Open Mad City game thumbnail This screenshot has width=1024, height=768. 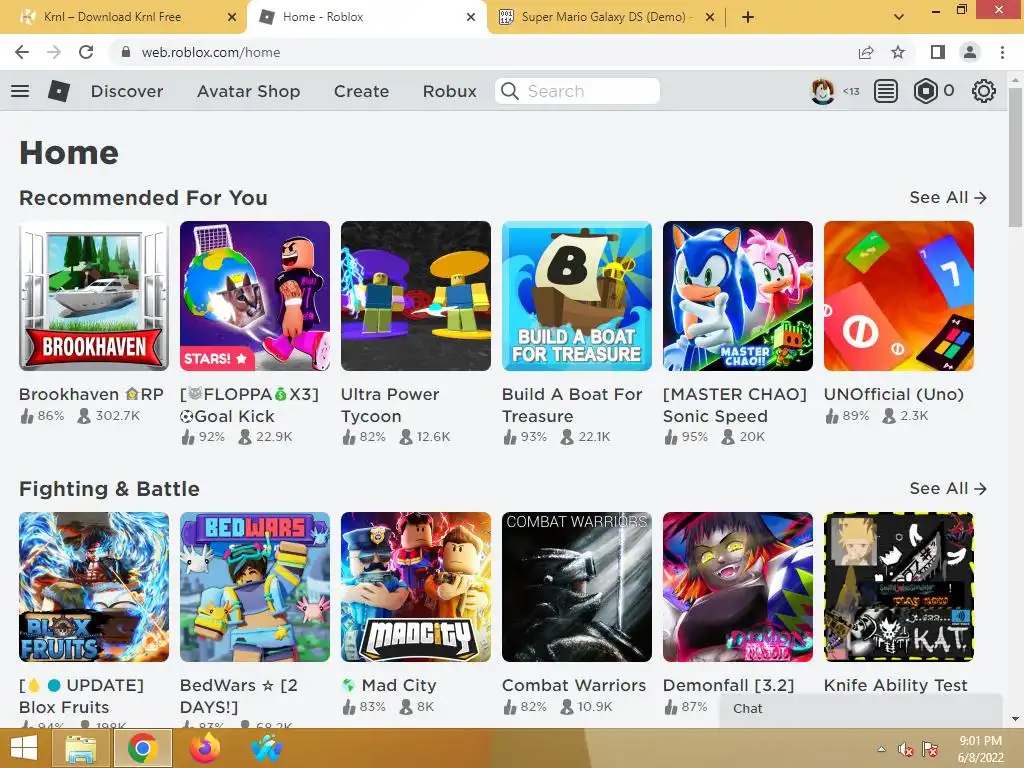point(416,587)
